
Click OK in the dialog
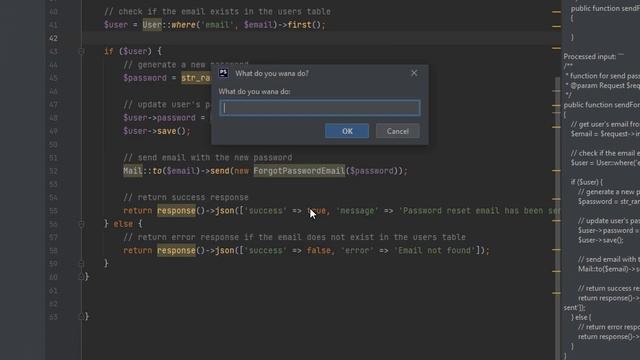point(347,131)
